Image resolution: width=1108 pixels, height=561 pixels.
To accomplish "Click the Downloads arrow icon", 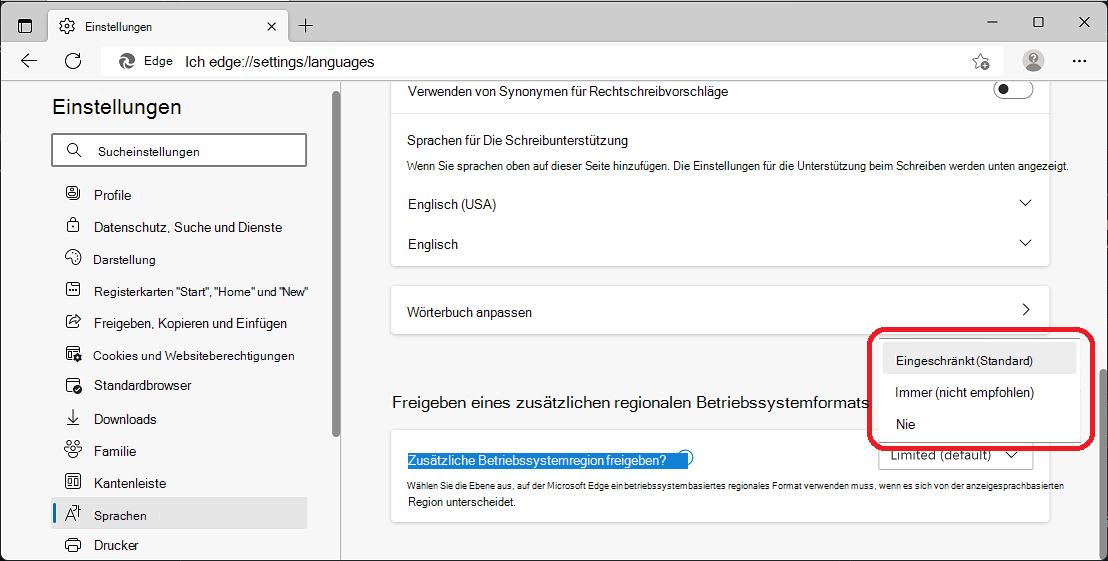I will pyautogui.click(x=73, y=418).
